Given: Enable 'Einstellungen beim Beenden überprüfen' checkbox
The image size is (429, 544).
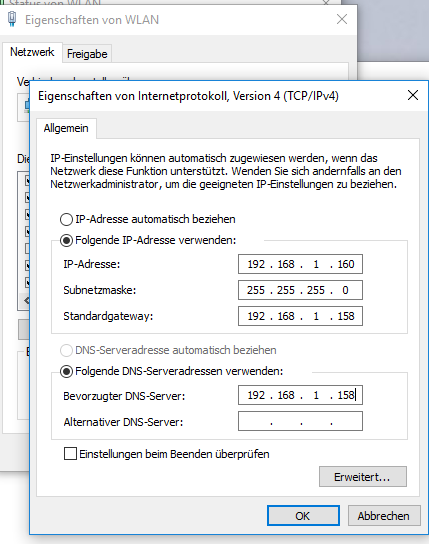Looking at the screenshot, I should coord(70,454).
